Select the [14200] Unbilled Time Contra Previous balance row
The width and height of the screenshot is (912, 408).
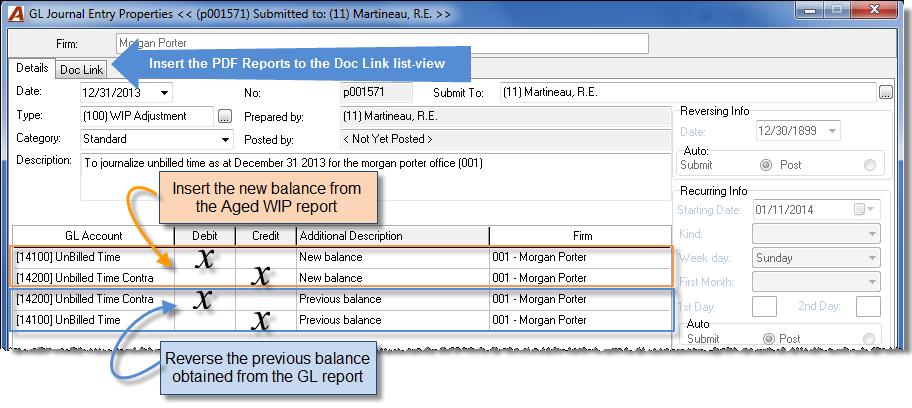(x=343, y=299)
